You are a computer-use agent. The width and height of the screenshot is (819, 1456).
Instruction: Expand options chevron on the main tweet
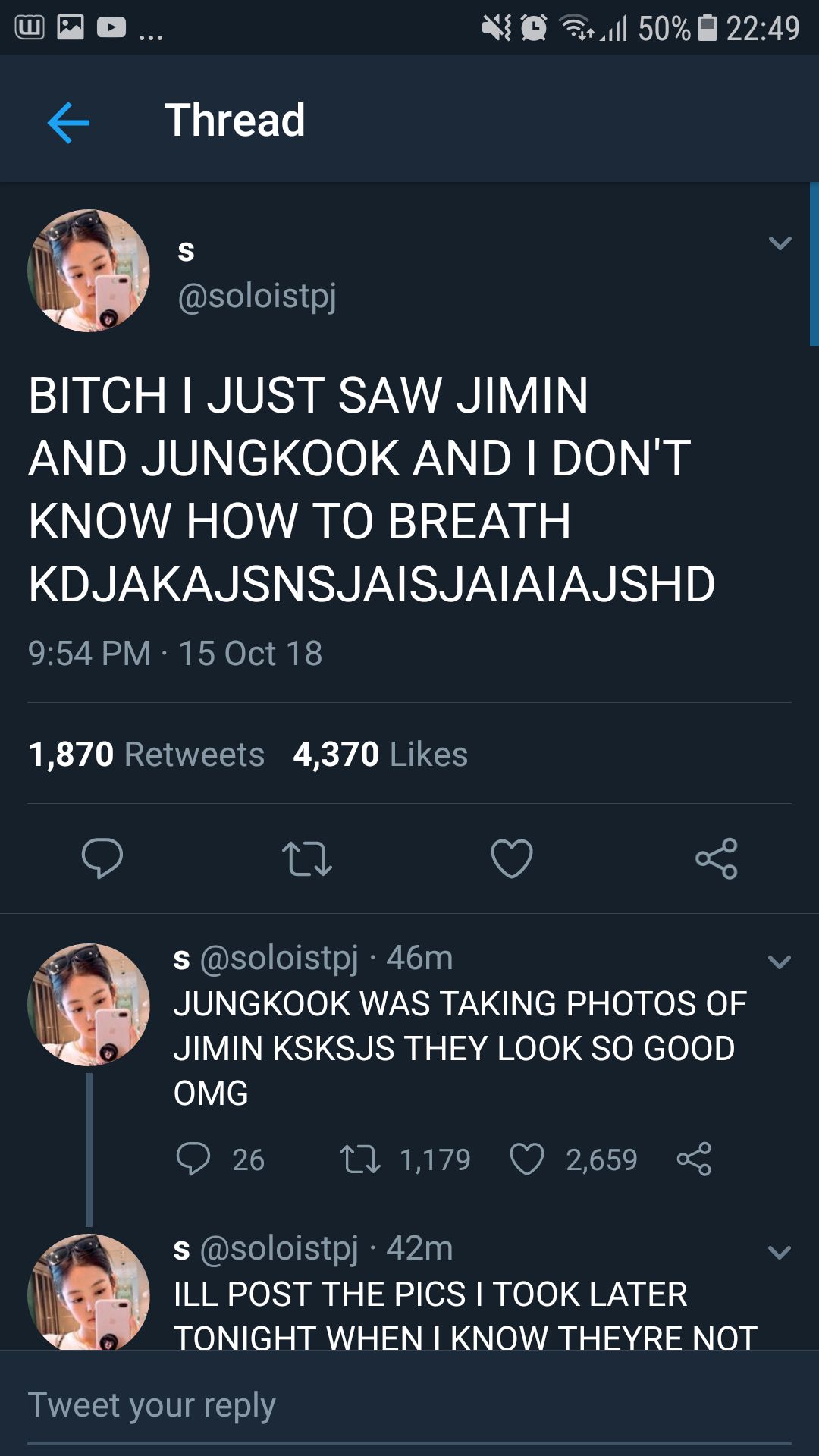[780, 243]
